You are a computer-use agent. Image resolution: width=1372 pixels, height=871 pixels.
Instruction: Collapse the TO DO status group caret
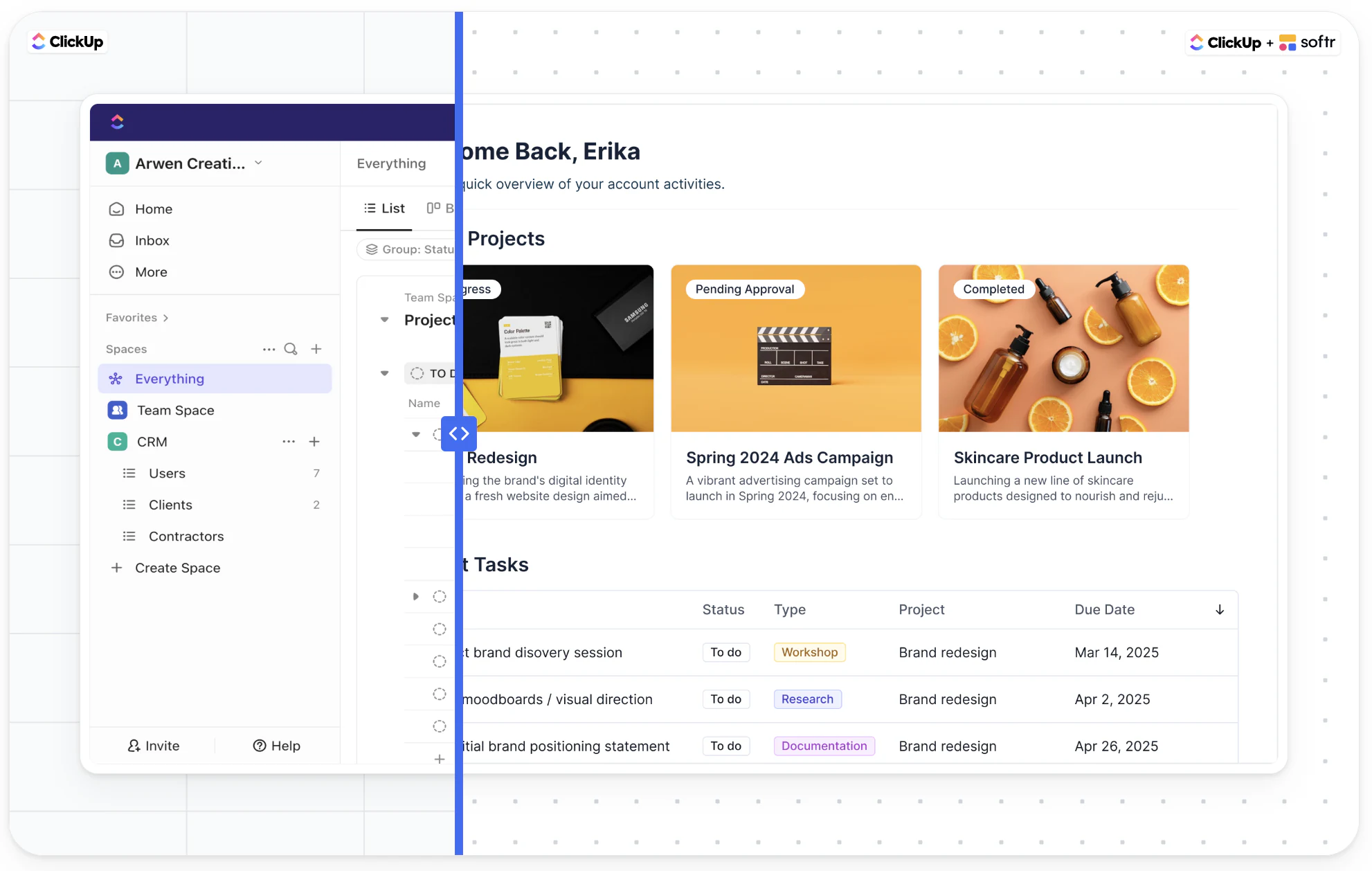[x=384, y=373]
